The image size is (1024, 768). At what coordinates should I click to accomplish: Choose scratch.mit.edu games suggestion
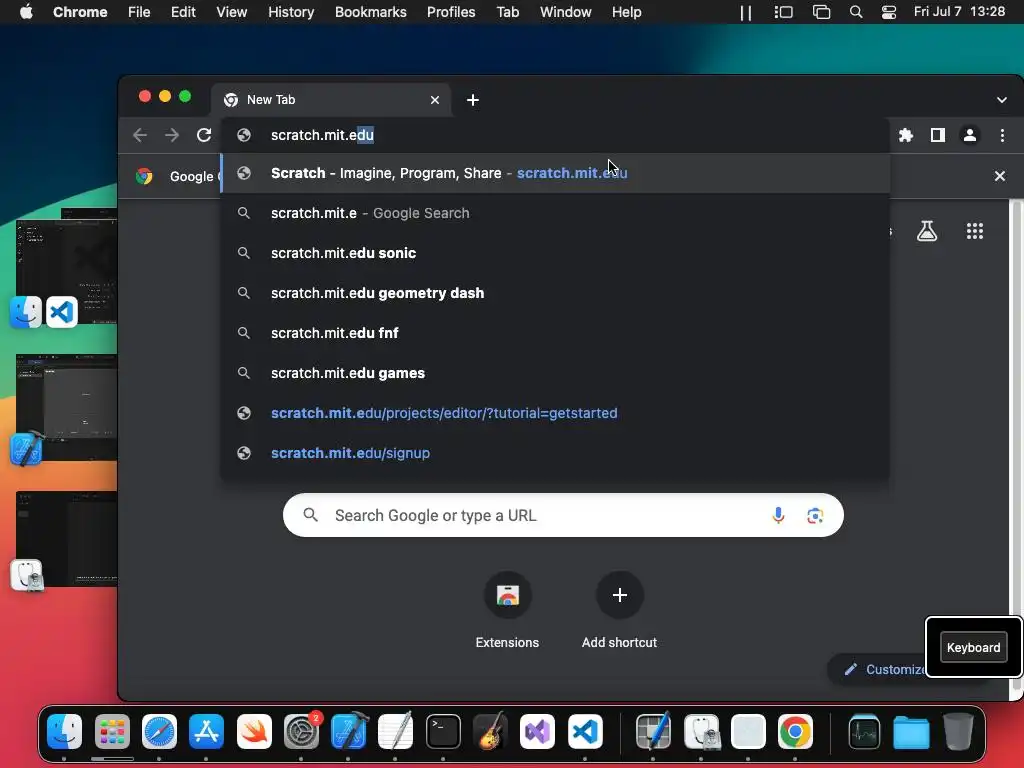556,373
